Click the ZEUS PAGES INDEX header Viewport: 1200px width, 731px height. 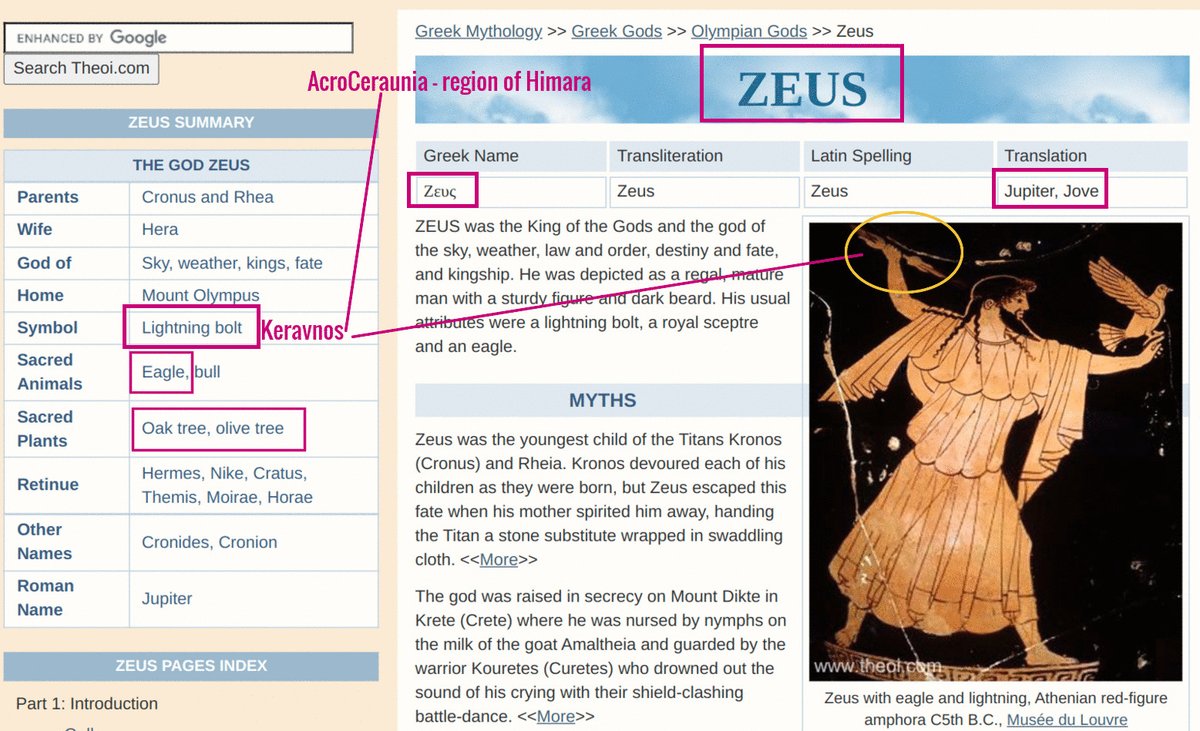pyautogui.click(x=191, y=666)
